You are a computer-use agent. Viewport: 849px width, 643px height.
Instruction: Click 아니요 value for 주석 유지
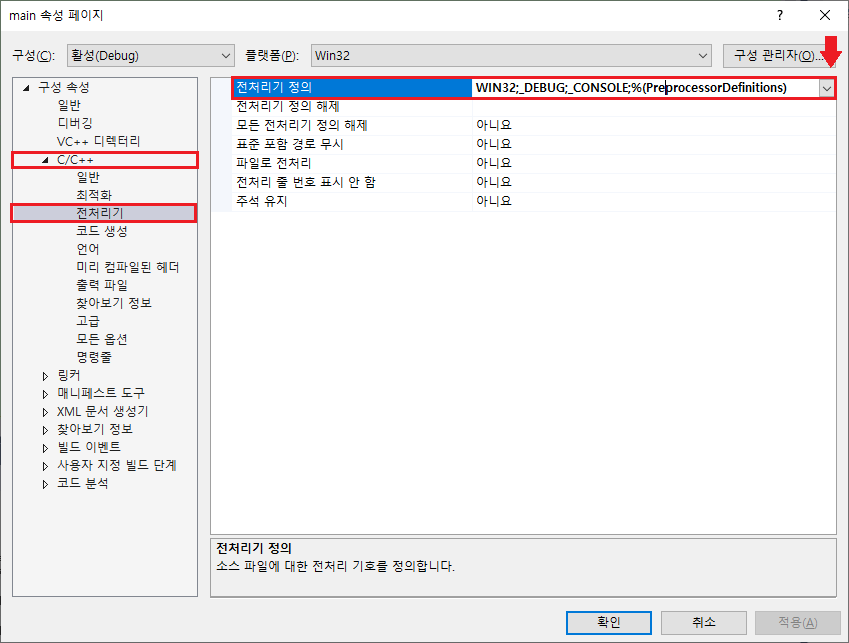pyautogui.click(x=494, y=201)
